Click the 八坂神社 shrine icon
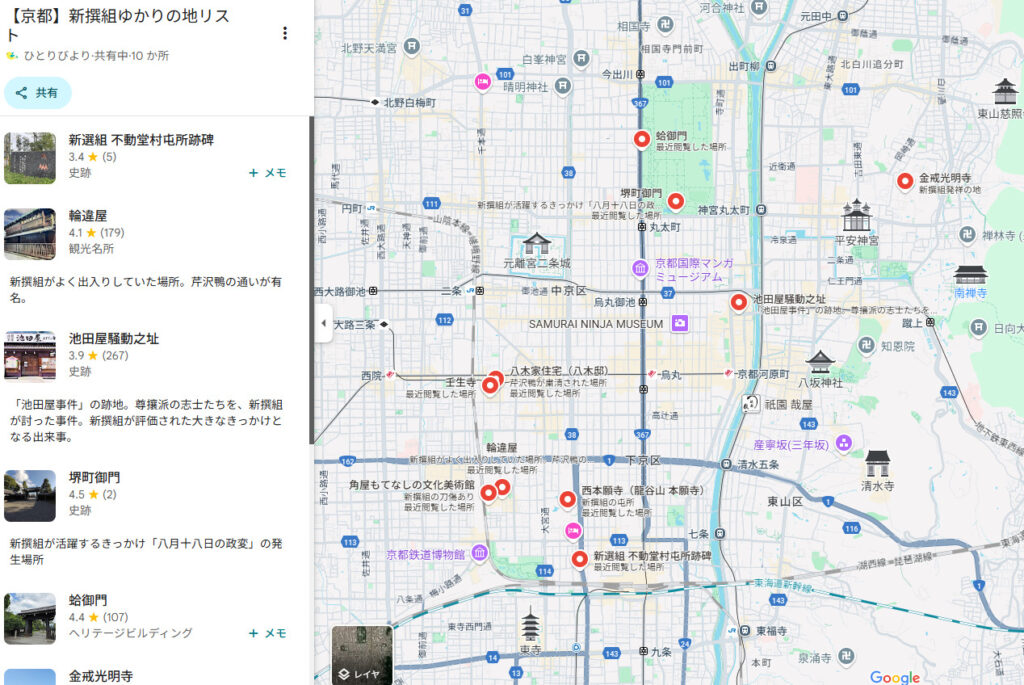 820,362
